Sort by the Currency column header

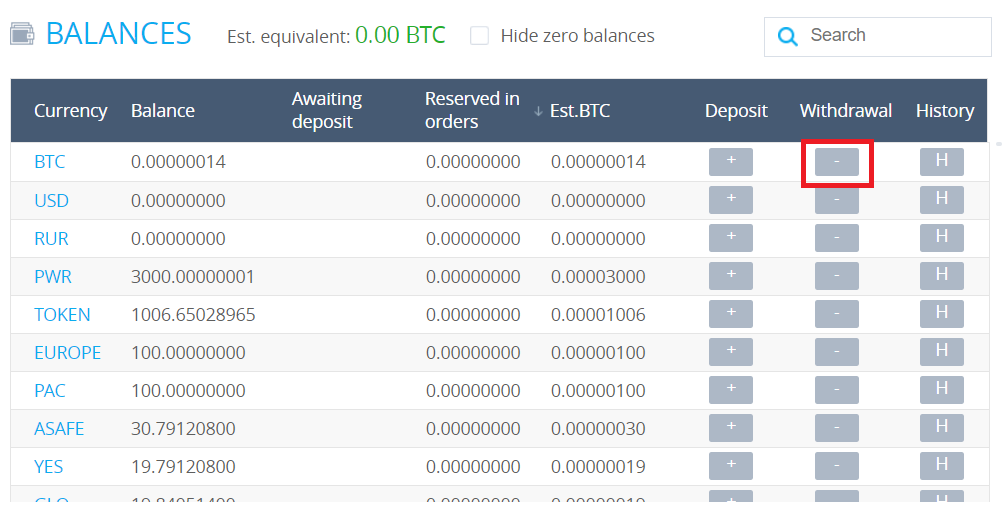coord(70,111)
